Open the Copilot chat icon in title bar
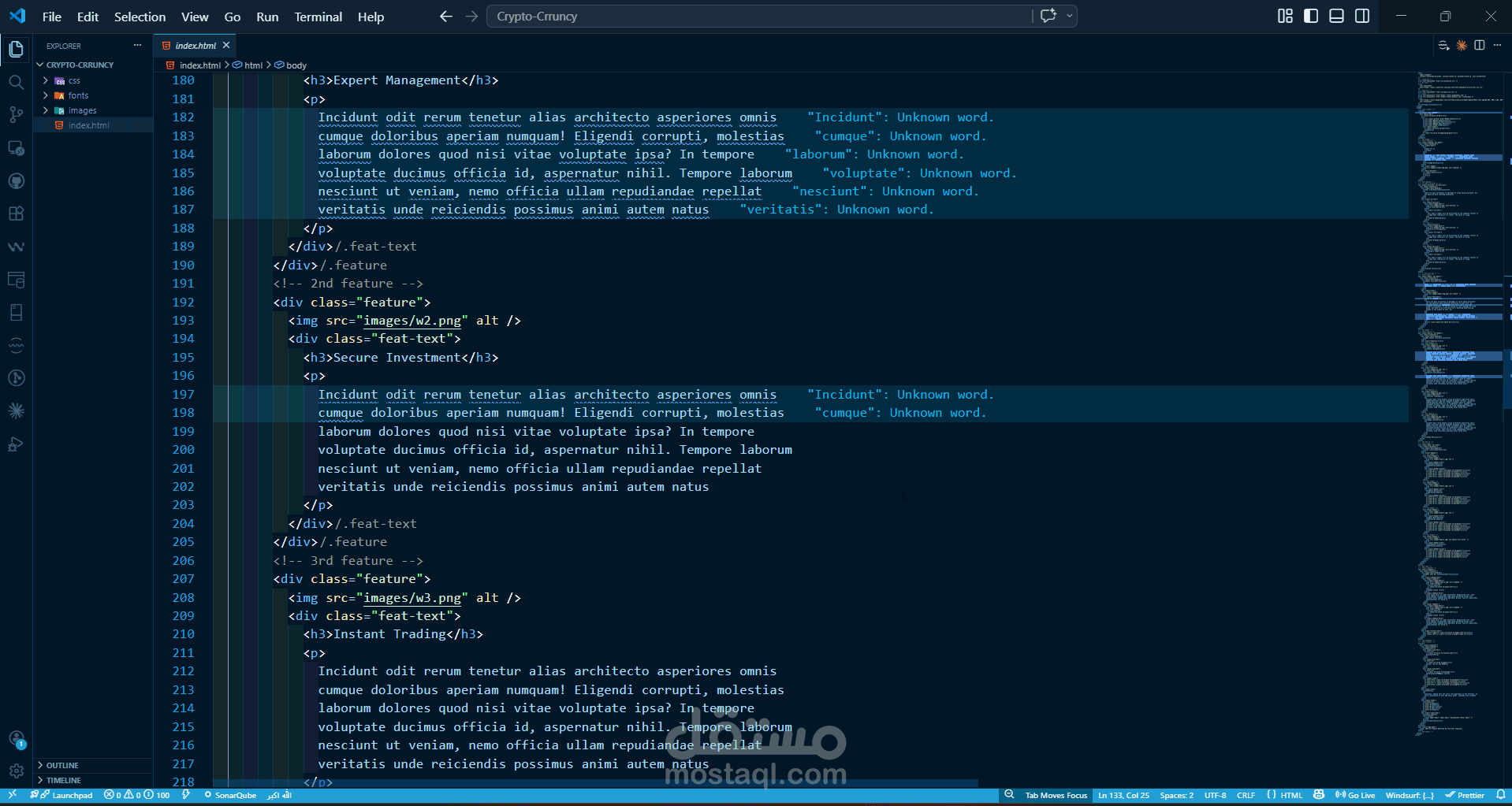1512x806 pixels. tap(1048, 16)
